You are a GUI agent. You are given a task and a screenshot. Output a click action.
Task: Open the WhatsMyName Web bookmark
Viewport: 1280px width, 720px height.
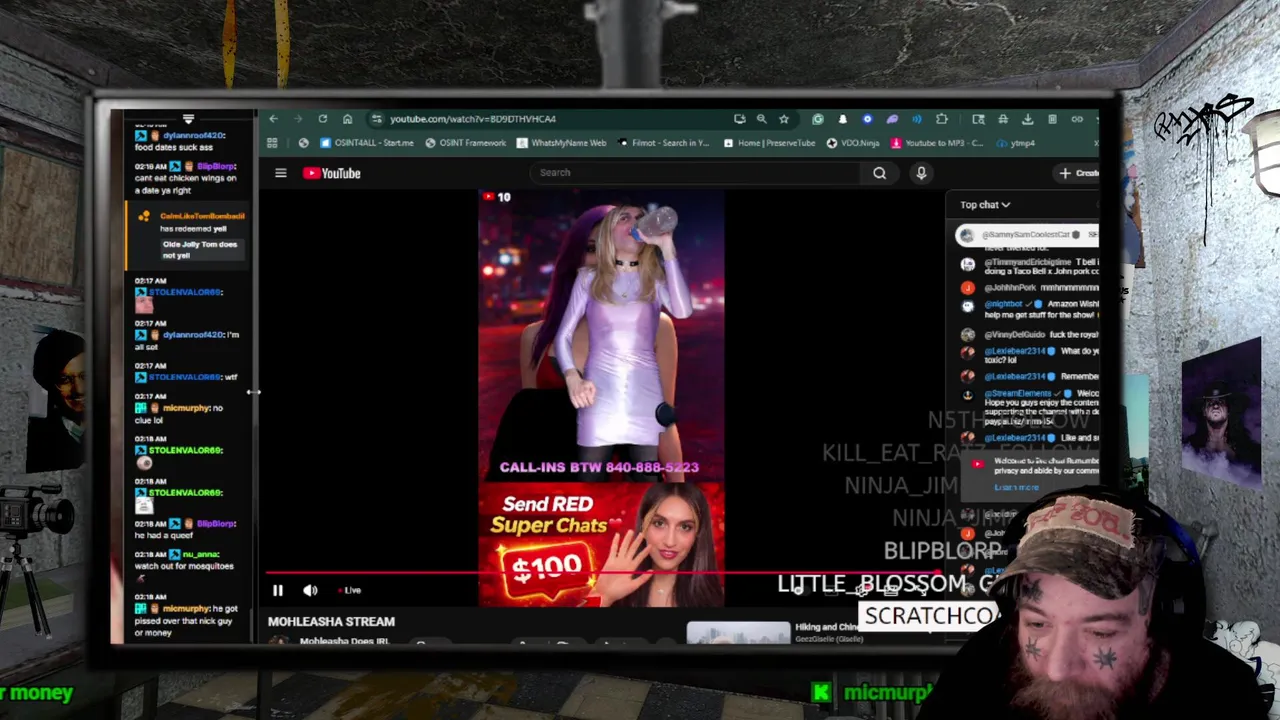pyautogui.click(x=561, y=143)
